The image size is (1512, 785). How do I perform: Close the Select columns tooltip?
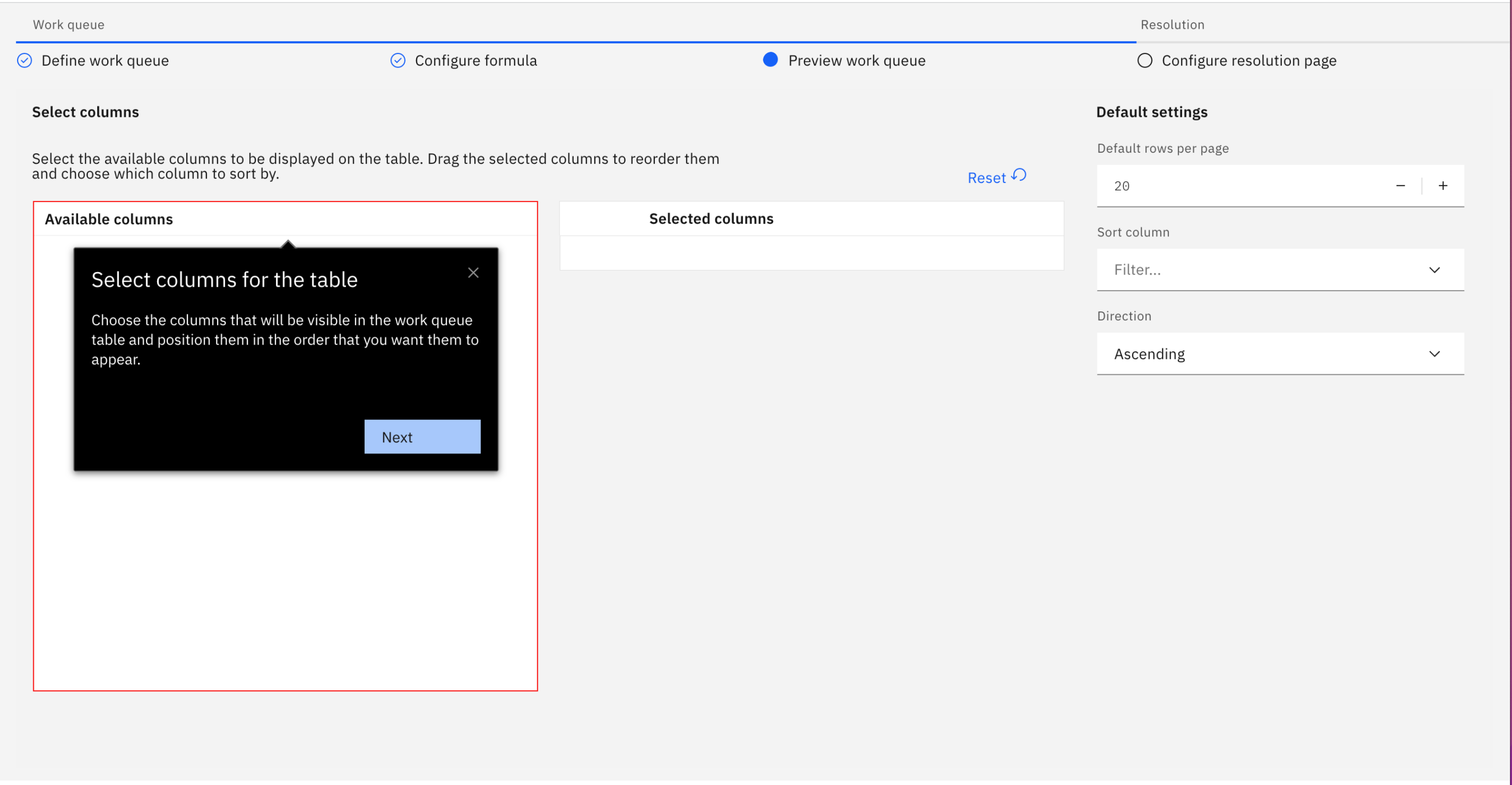click(x=473, y=273)
